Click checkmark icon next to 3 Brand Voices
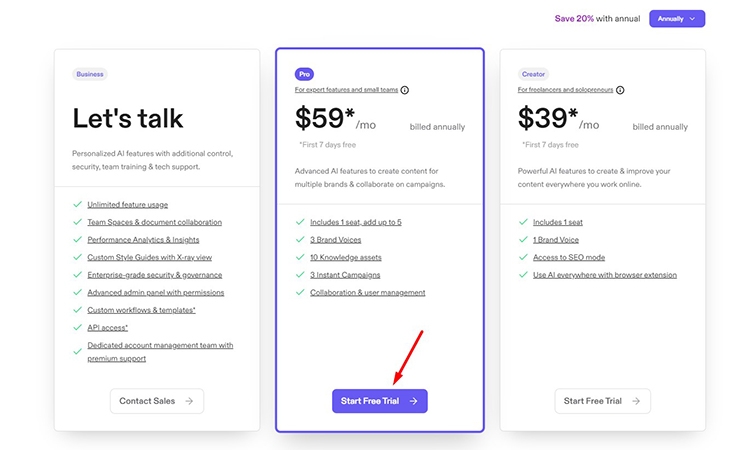The height and width of the screenshot is (450, 750). (x=300, y=240)
